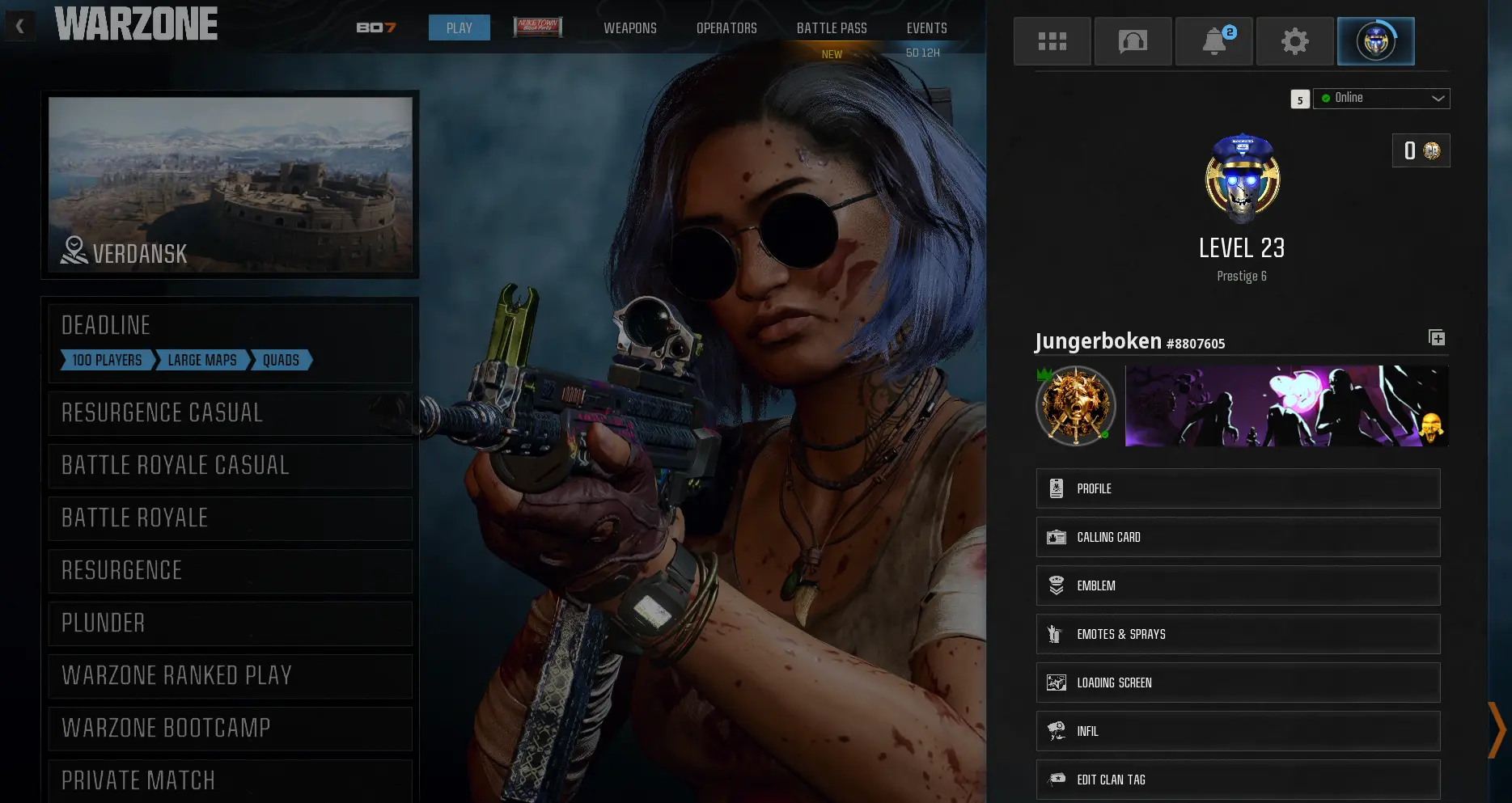This screenshot has height=803, width=1512.
Task: Open the Infil menu entry
Action: point(1238,731)
